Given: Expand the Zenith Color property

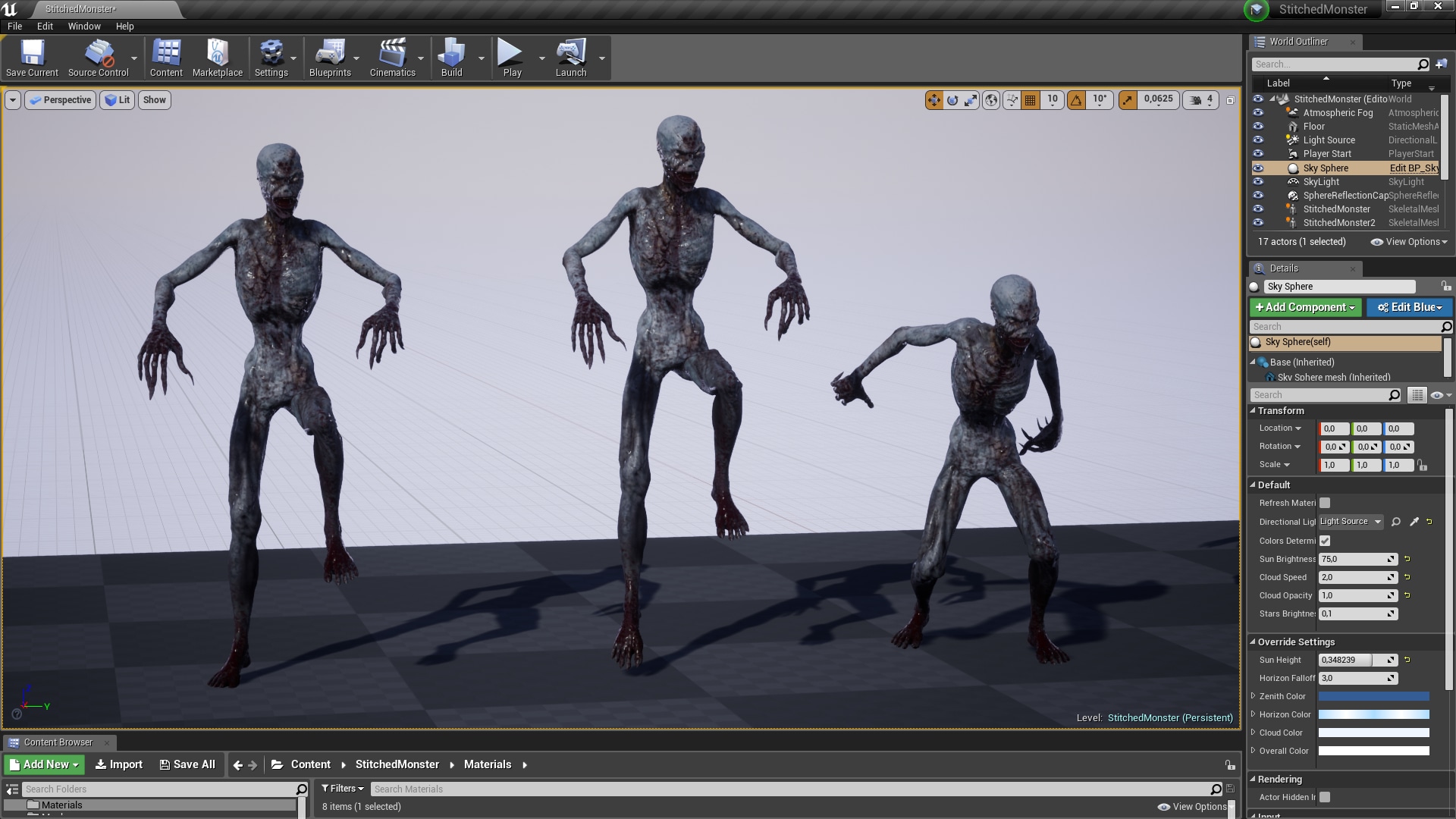Looking at the screenshot, I should [x=1253, y=696].
